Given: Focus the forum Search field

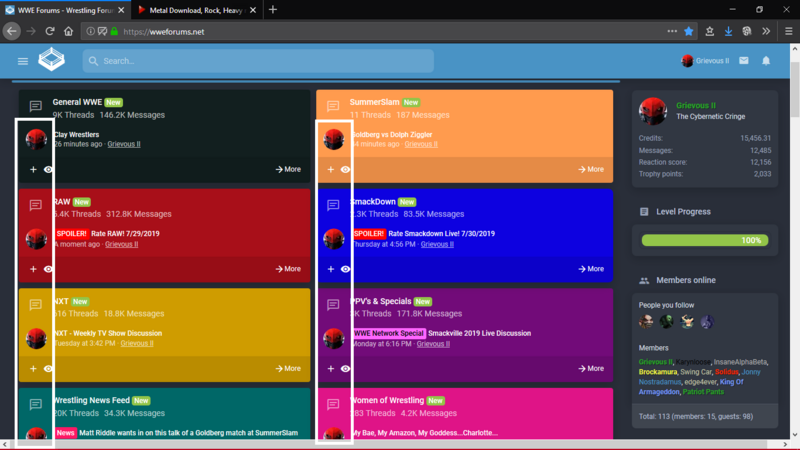Looking at the screenshot, I should pyautogui.click(x=258, y=61).
